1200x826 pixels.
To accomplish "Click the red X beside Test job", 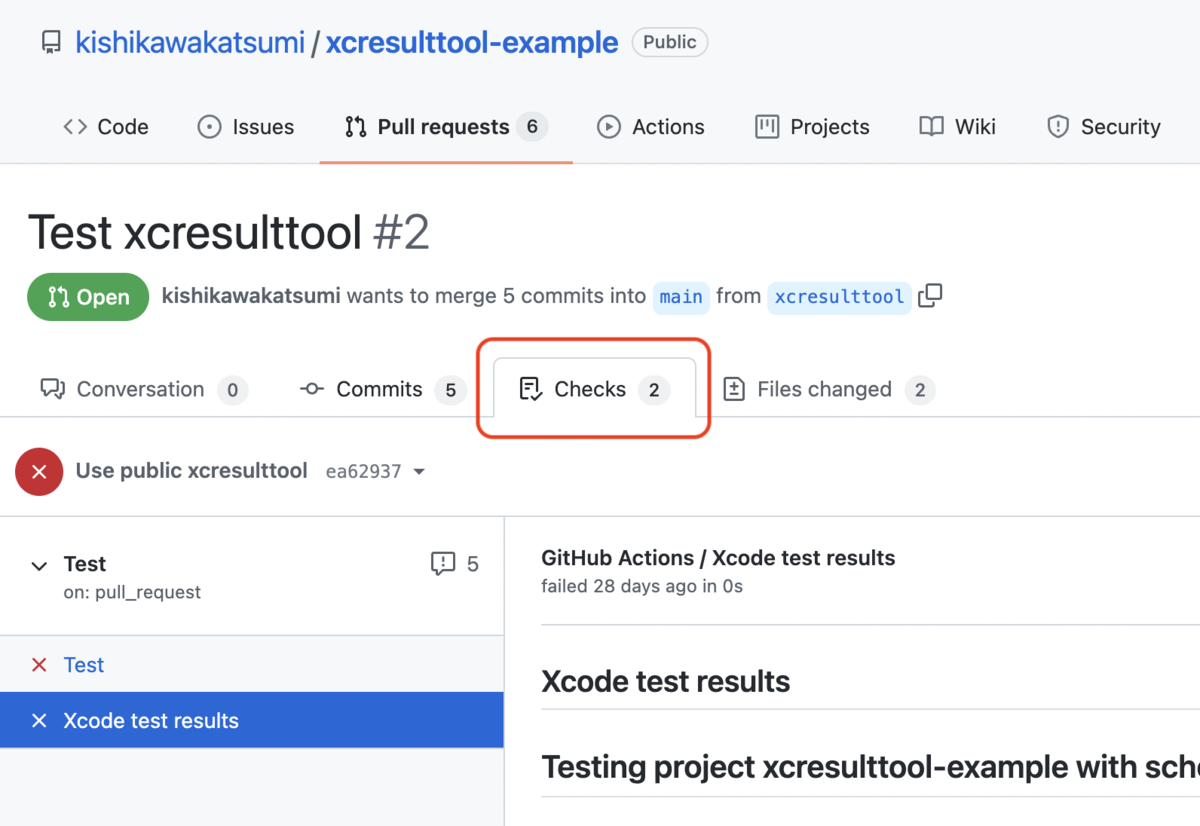I will 39,665.
